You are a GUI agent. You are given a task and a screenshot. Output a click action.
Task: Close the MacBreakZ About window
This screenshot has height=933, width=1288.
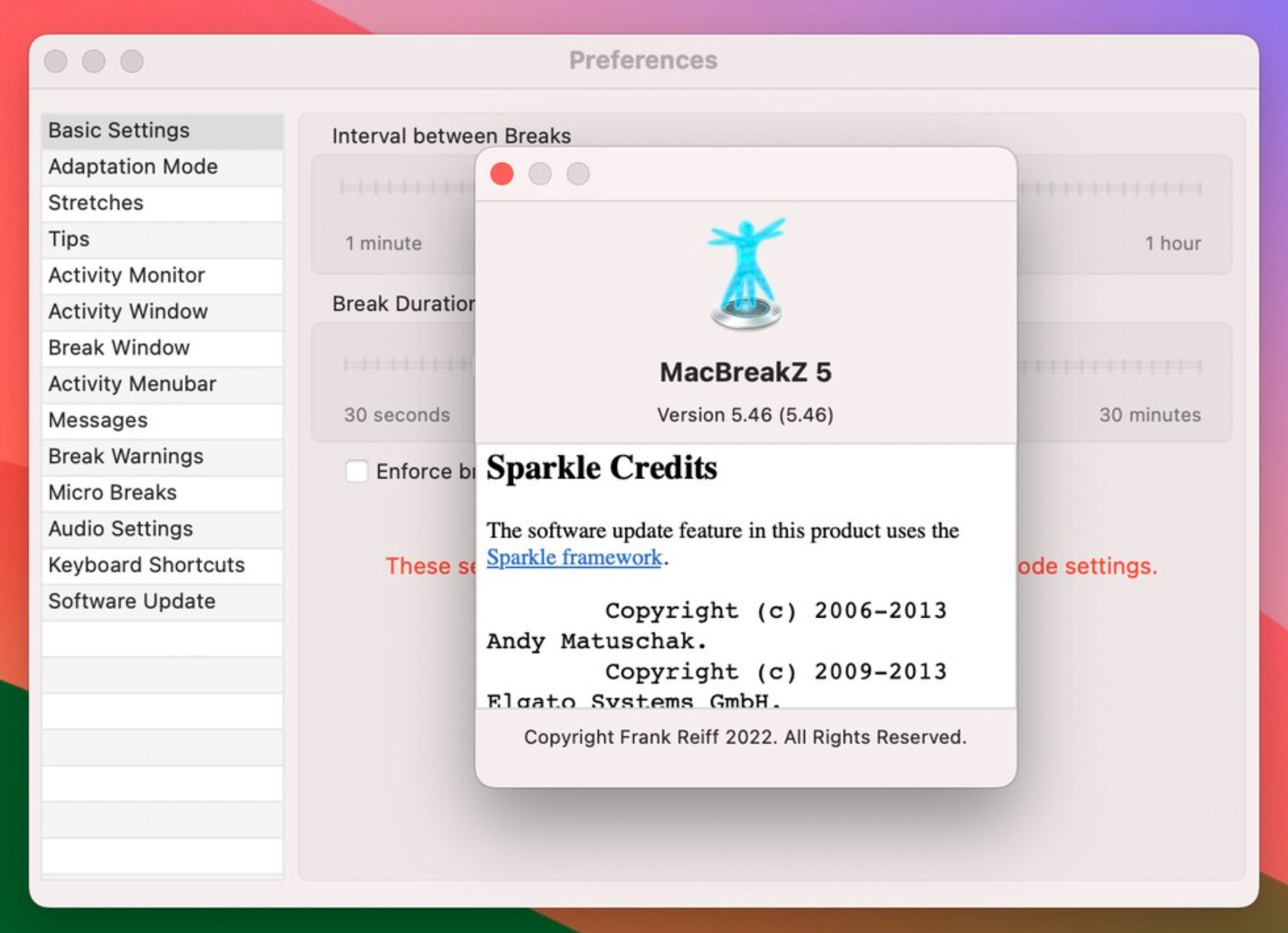click(x=502, y=174)
